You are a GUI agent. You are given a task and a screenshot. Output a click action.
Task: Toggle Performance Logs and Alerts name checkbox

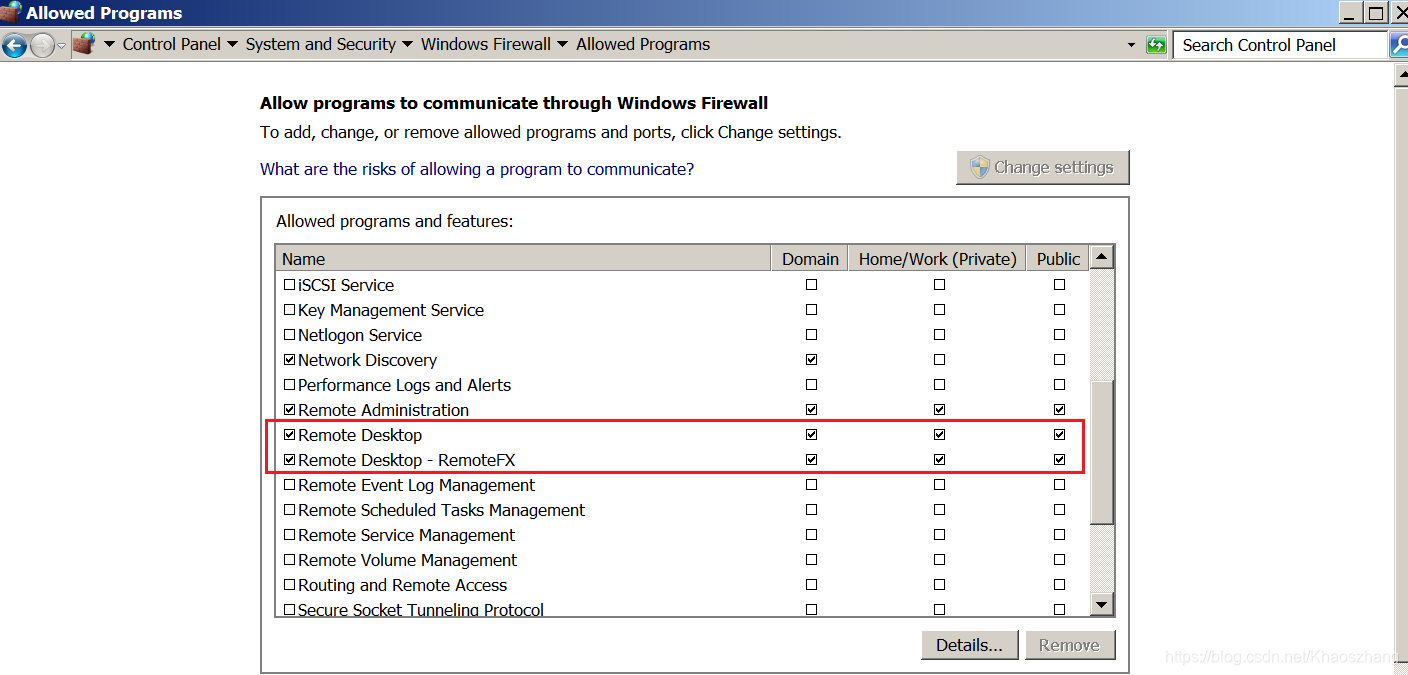[x=290, y=385]
